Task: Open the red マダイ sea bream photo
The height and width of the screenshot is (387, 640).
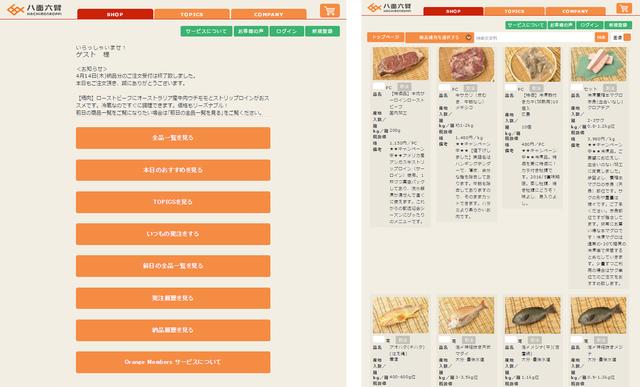Action: click(467, 315)
